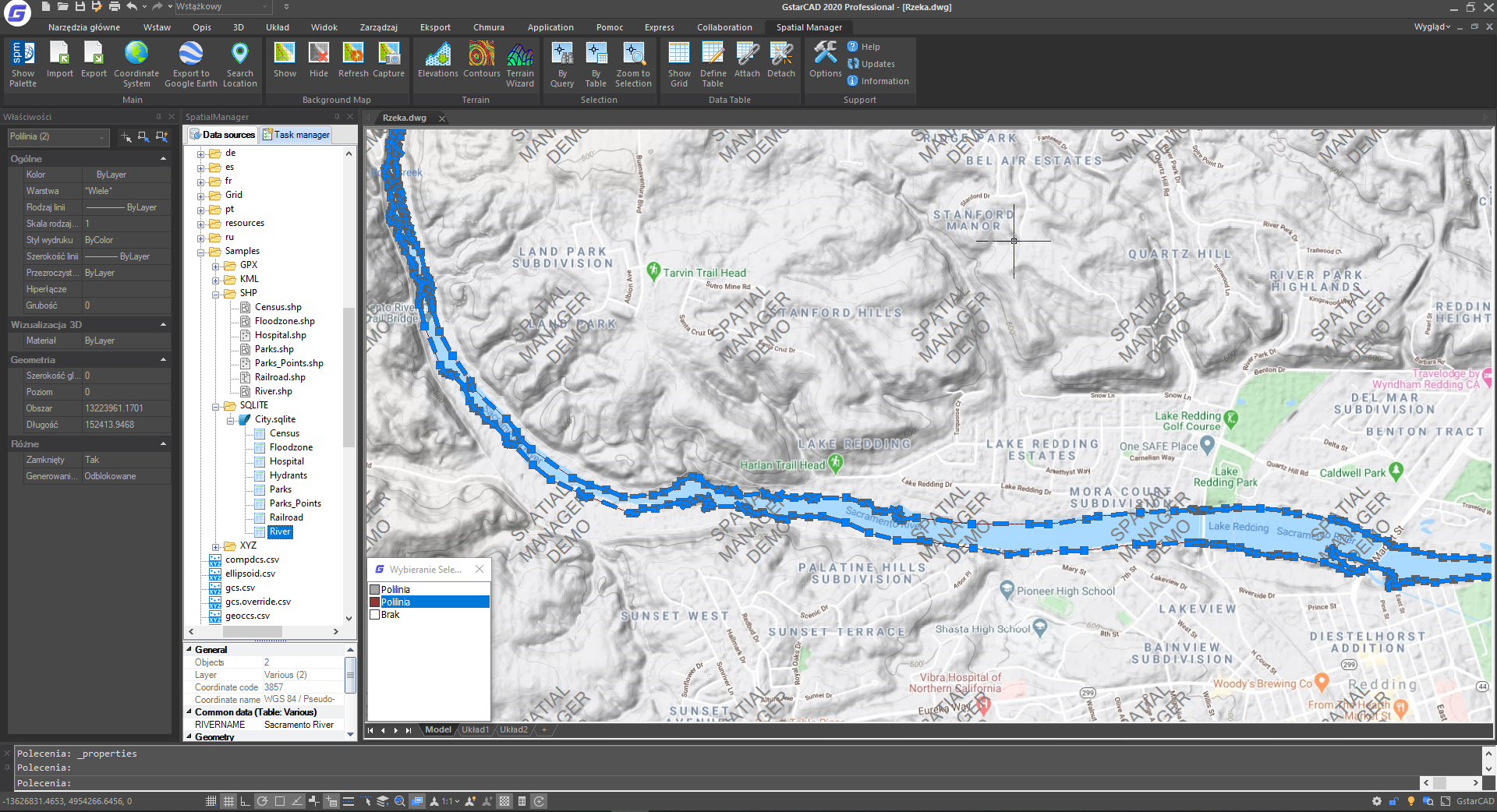
Task: Open Define Table tool
Action: pyautogui.click(x=713, y=64)
